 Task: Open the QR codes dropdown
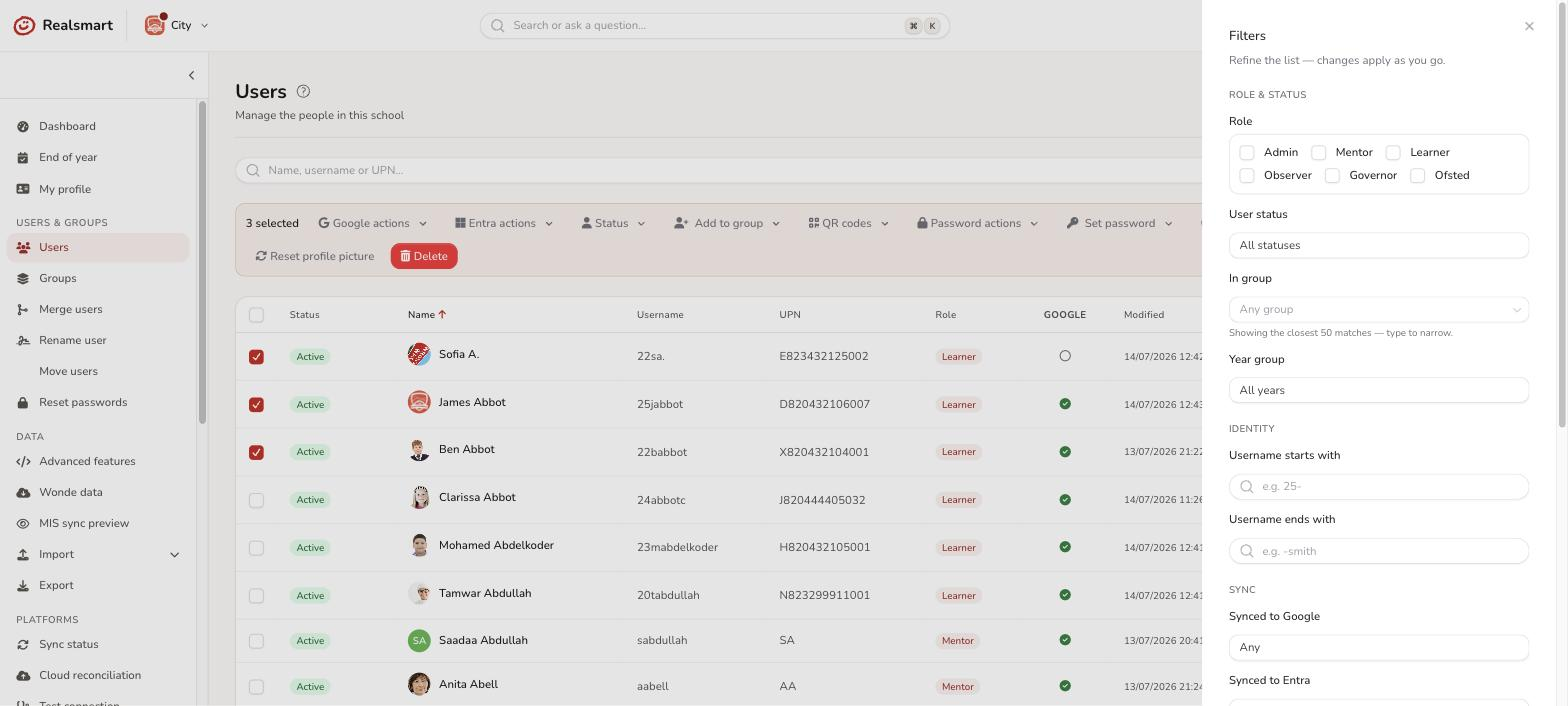click(848, 223)
